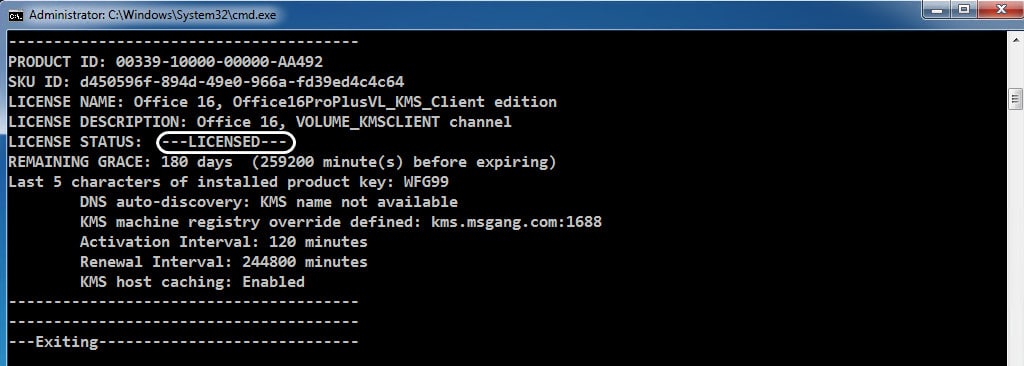Click the cmd.exe icon in title bar
The width and height of the screenshot is (1024, 366).
click(15, 15)
